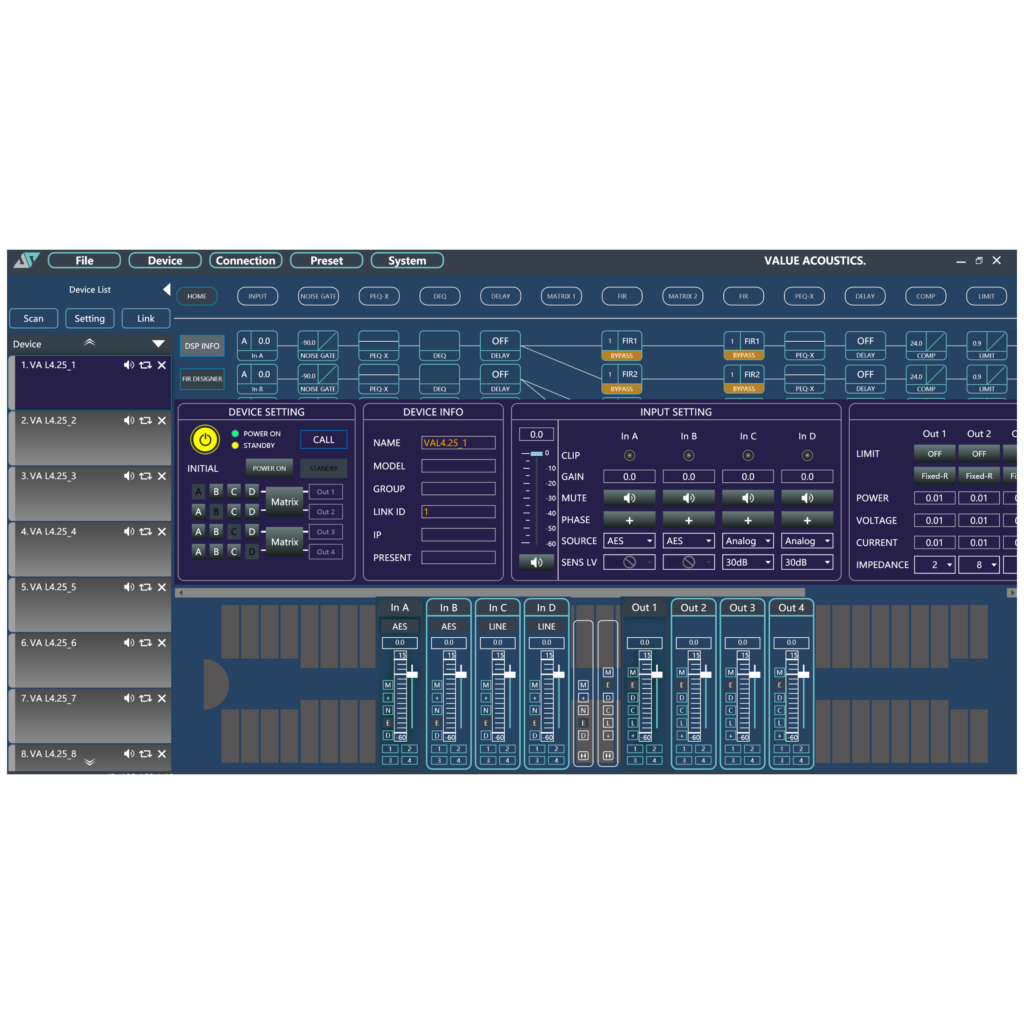This screenshot has height=1024, width=1024.
Task: Click the In B channel fader handle
Action: point(461,674)
